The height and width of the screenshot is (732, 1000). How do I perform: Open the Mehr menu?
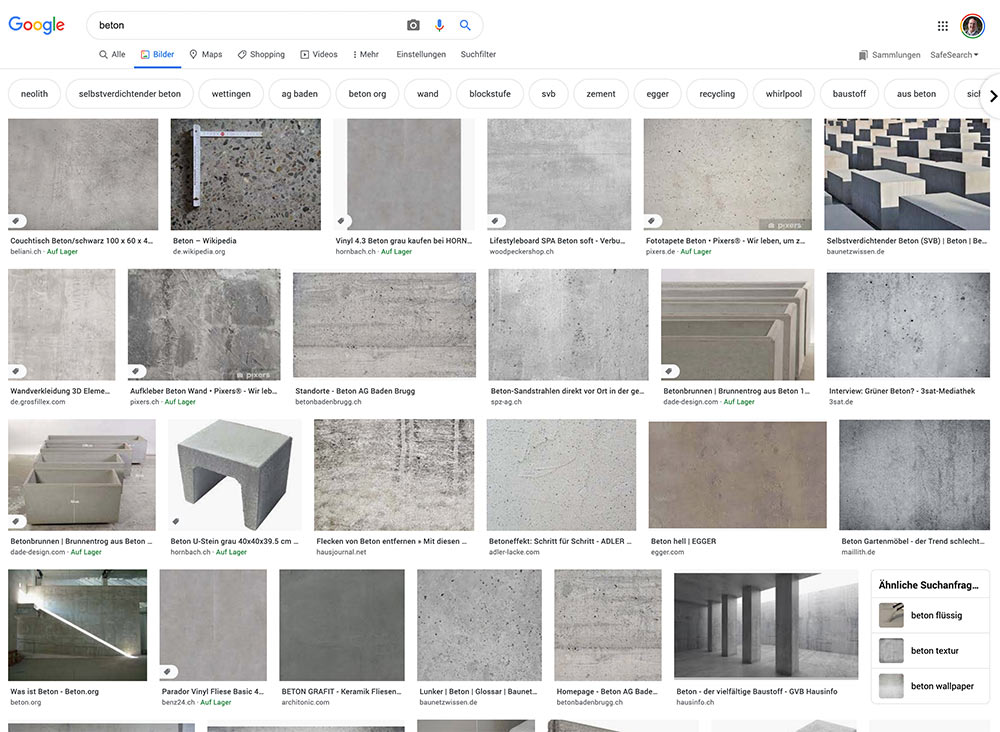[365, 55]
